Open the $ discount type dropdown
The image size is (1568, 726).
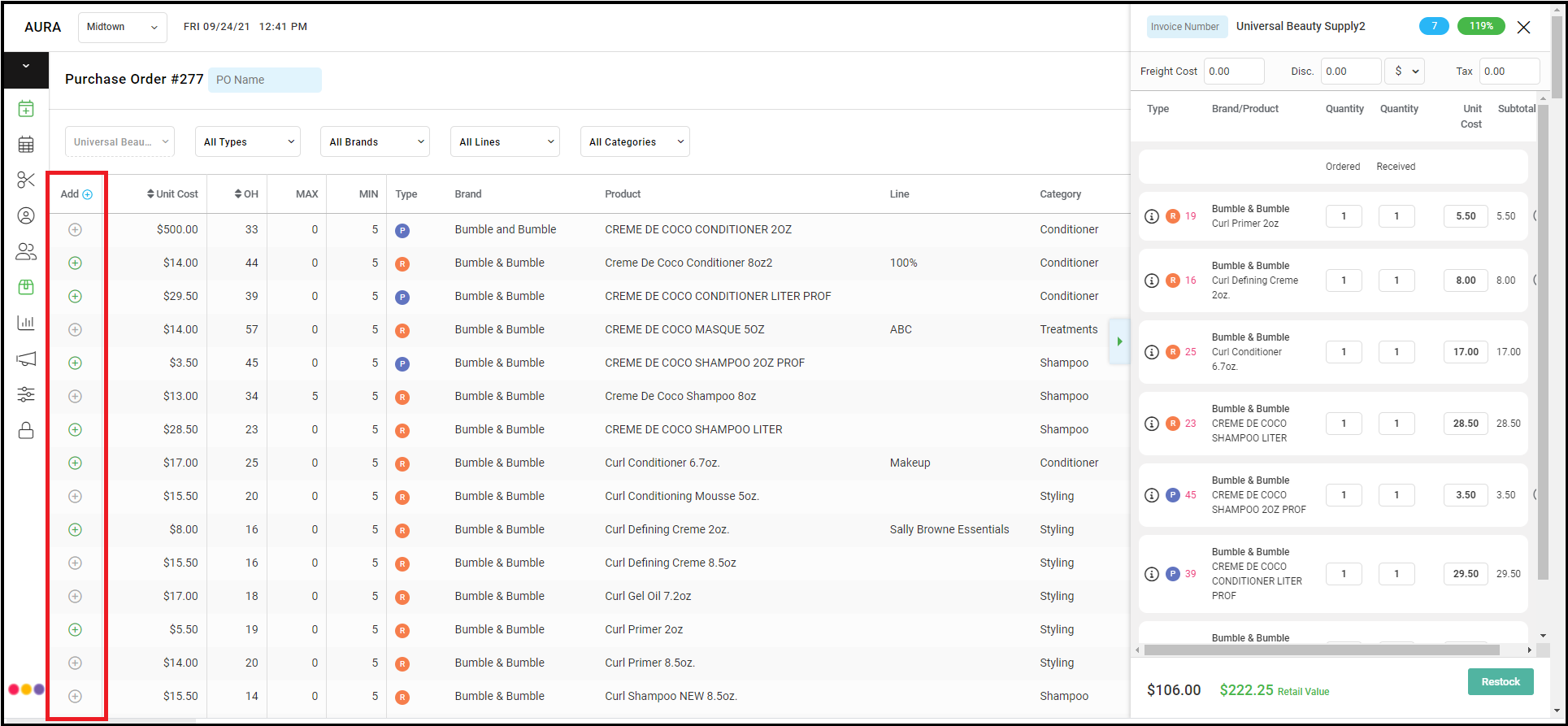coord(1405,72)
